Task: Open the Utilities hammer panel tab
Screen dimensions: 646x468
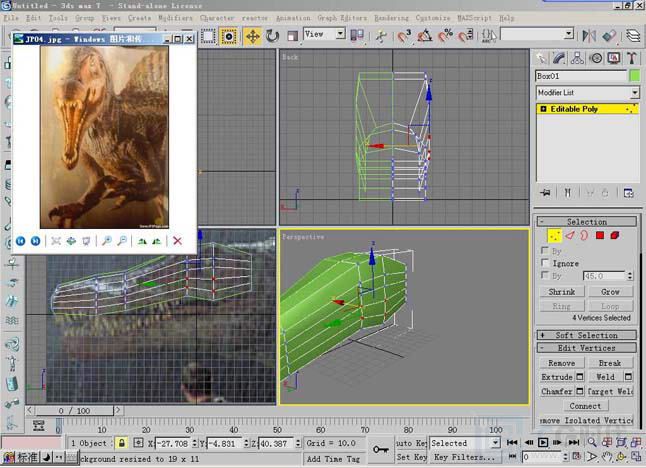Action: (x=632, y=58)
